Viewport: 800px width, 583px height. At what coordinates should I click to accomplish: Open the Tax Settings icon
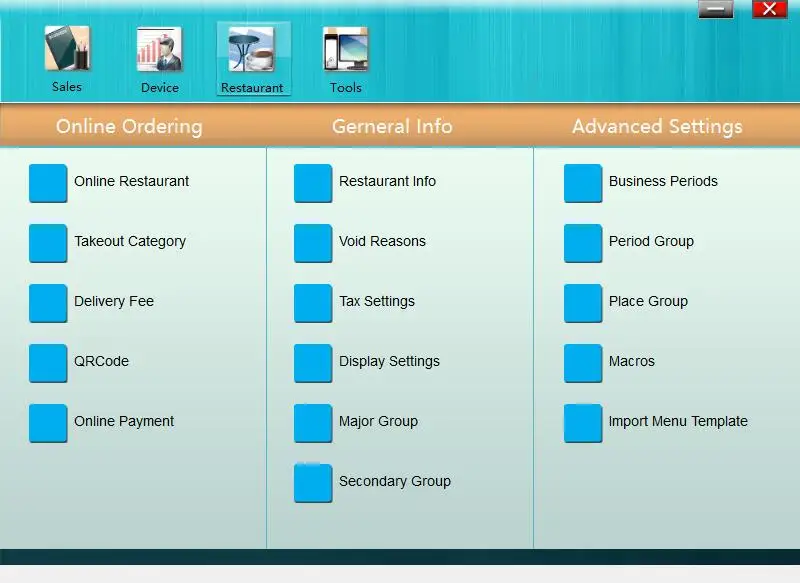point(313,303)
